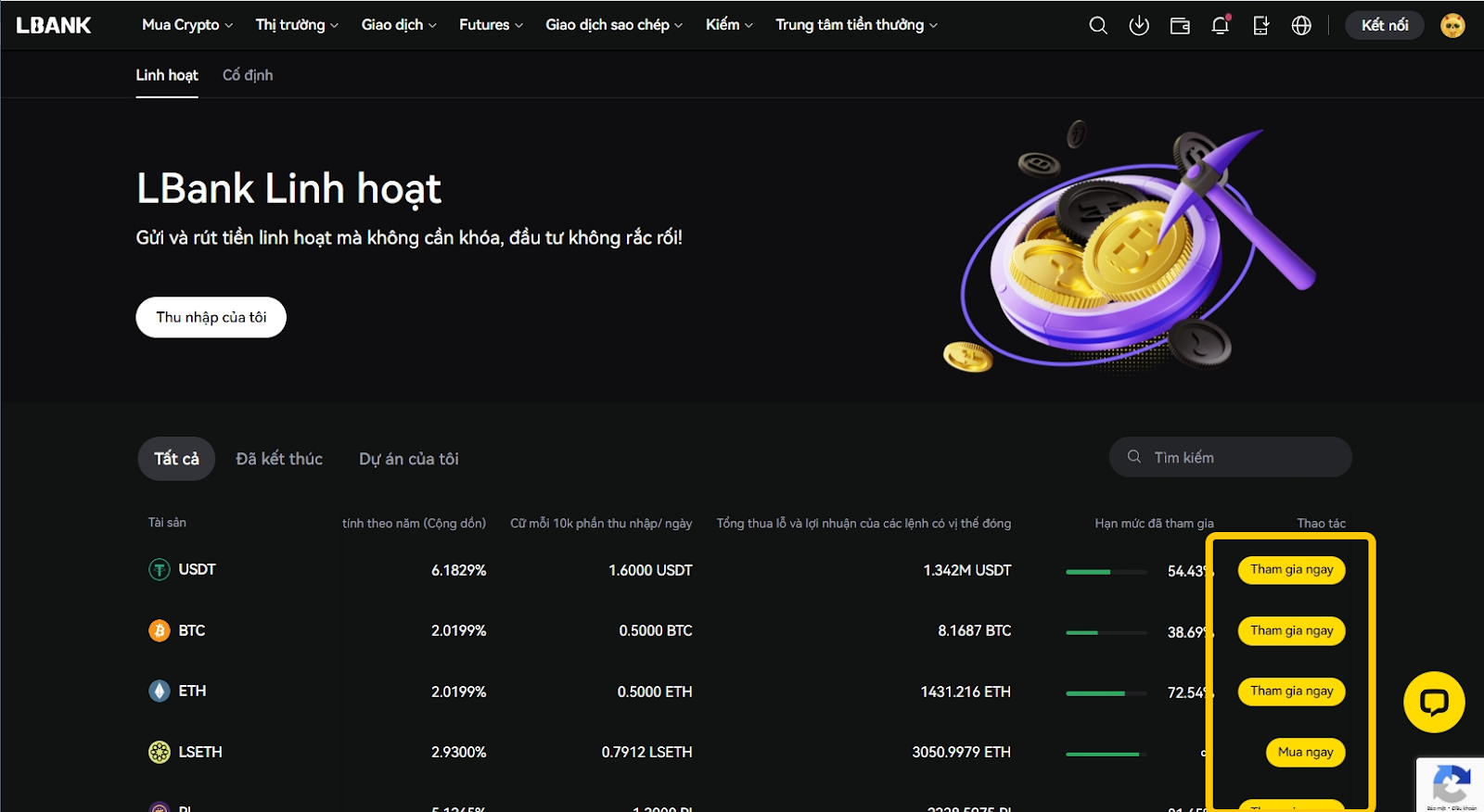This screenshot has width=1484, height=812.
Task: Click the LSETH asset name
Action: pos(200,752)
